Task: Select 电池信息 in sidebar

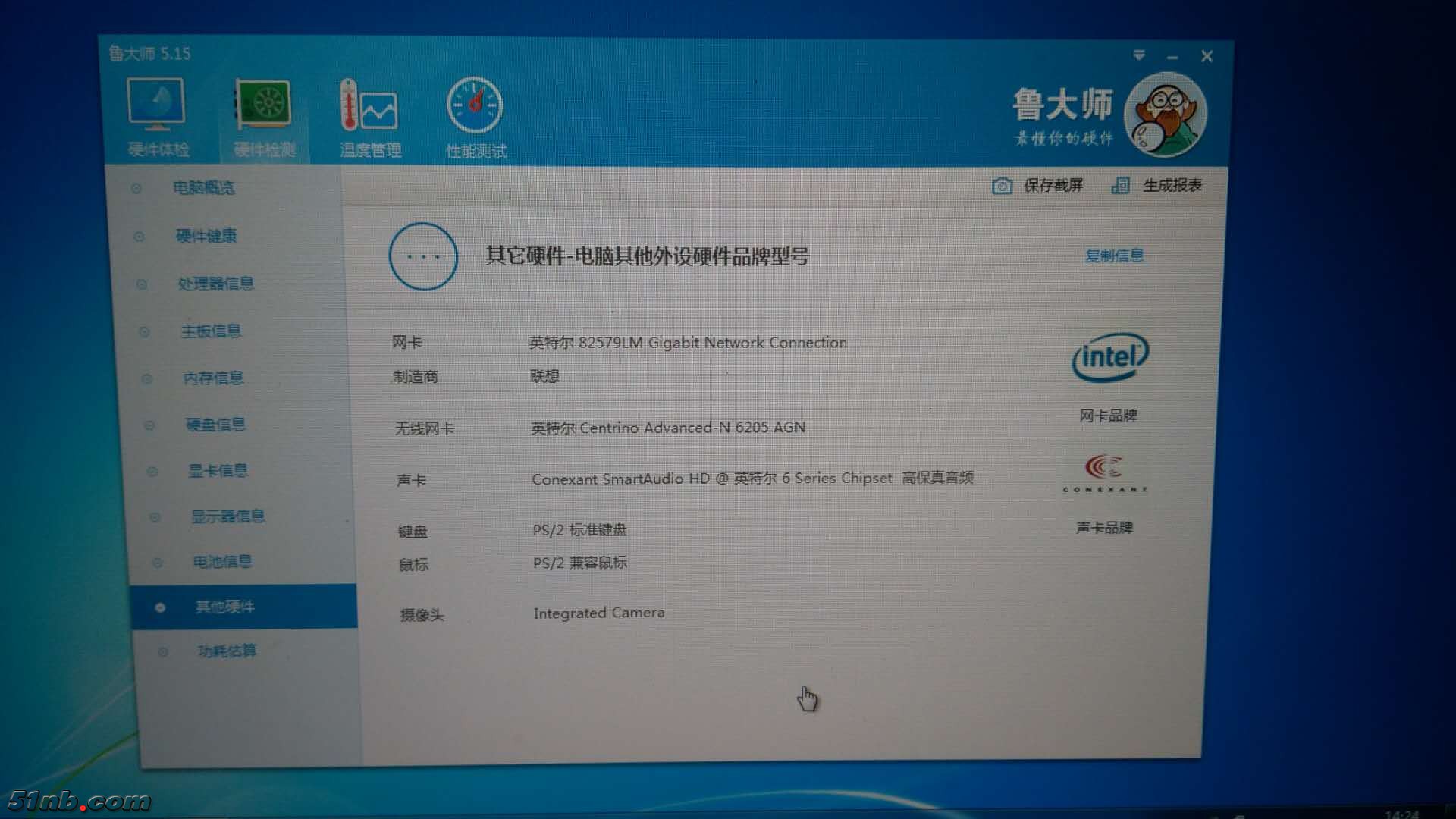Action: (221, 562)
